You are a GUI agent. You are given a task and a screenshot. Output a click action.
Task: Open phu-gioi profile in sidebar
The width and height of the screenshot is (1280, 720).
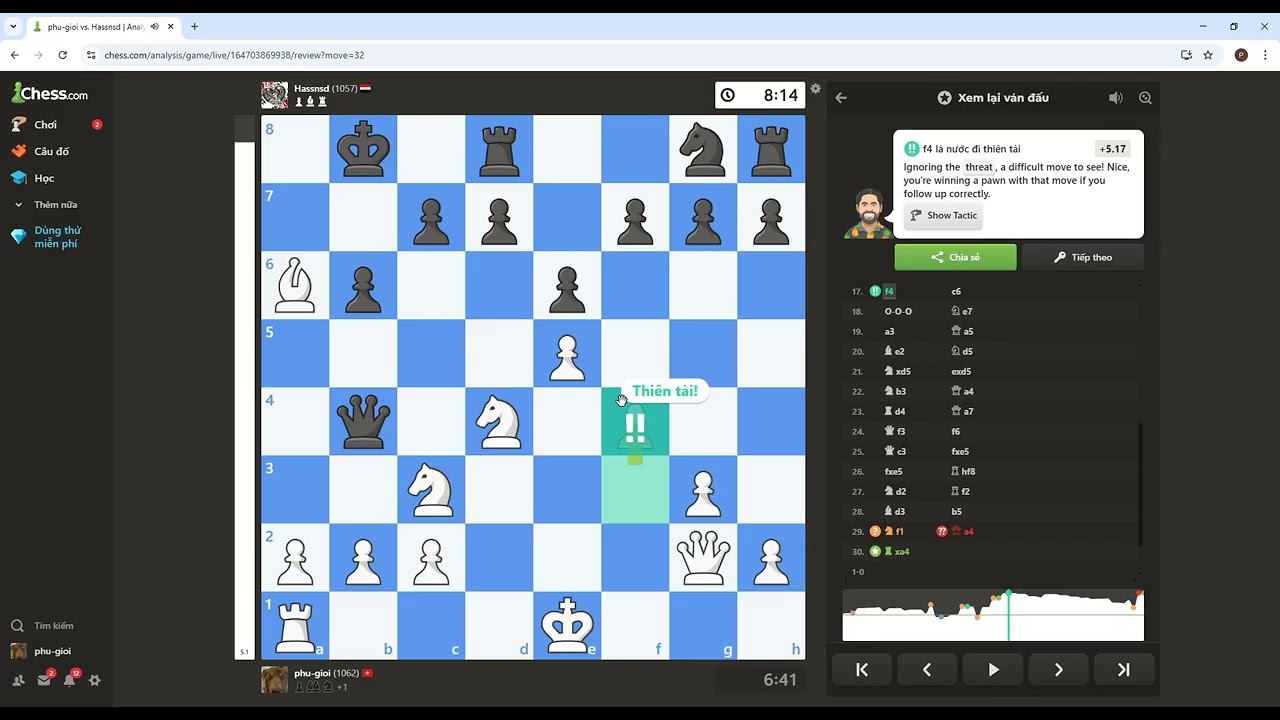(x=52, y=651)
